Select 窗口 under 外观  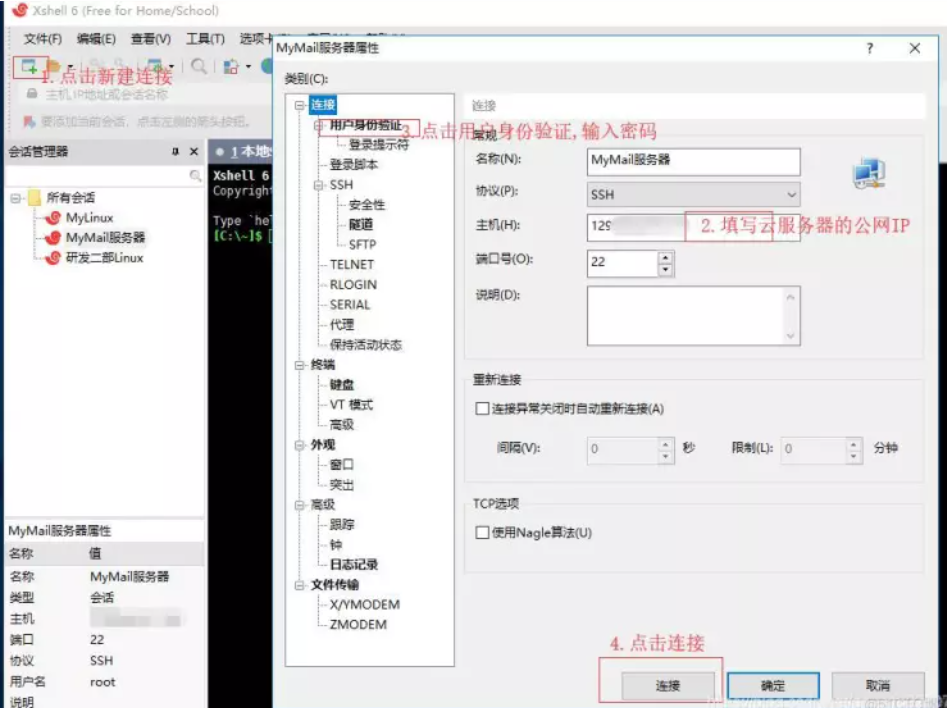click(x=342, y=465)
